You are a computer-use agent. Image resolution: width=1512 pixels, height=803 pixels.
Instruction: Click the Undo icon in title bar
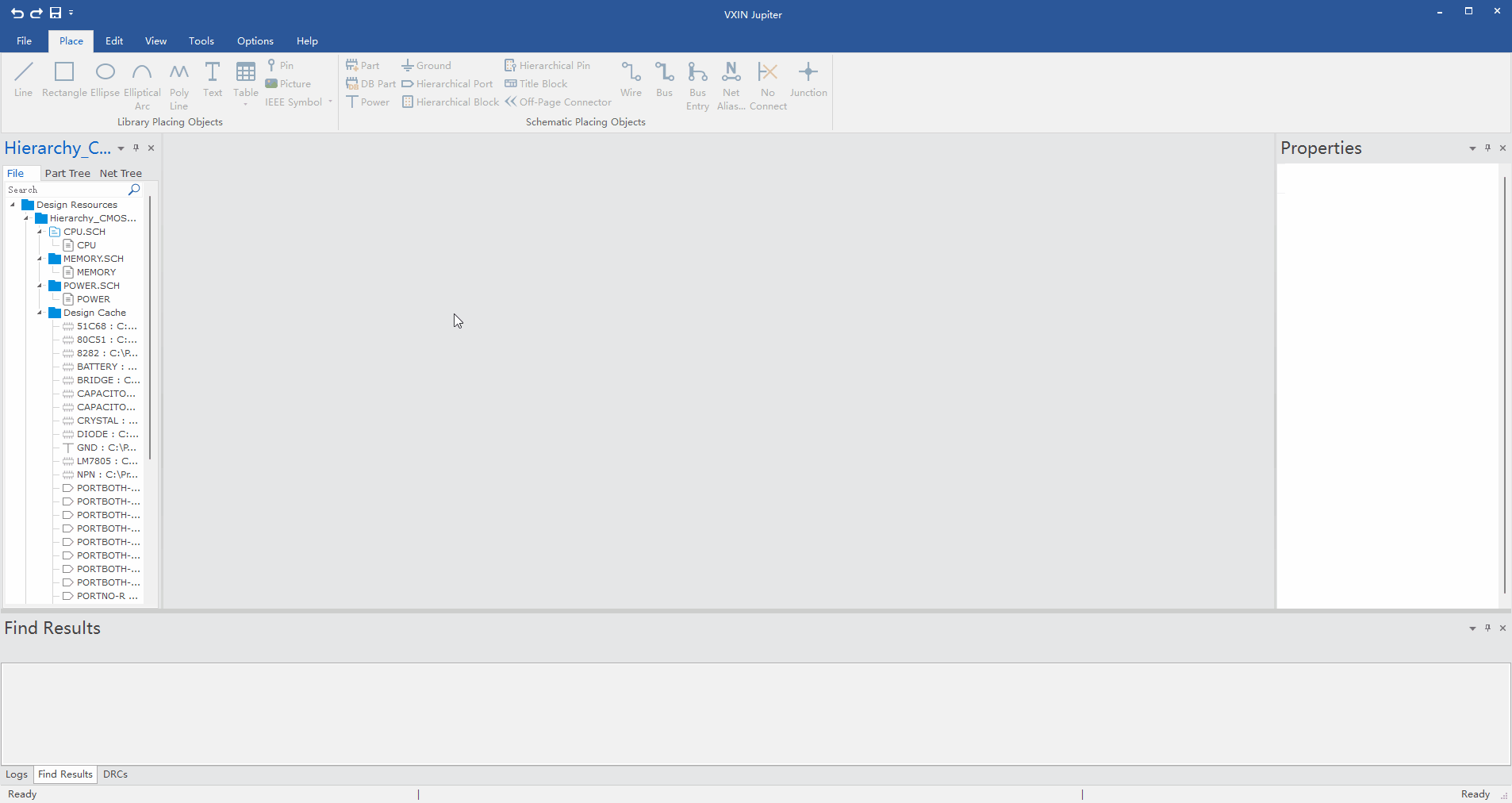tap(17, 13)
